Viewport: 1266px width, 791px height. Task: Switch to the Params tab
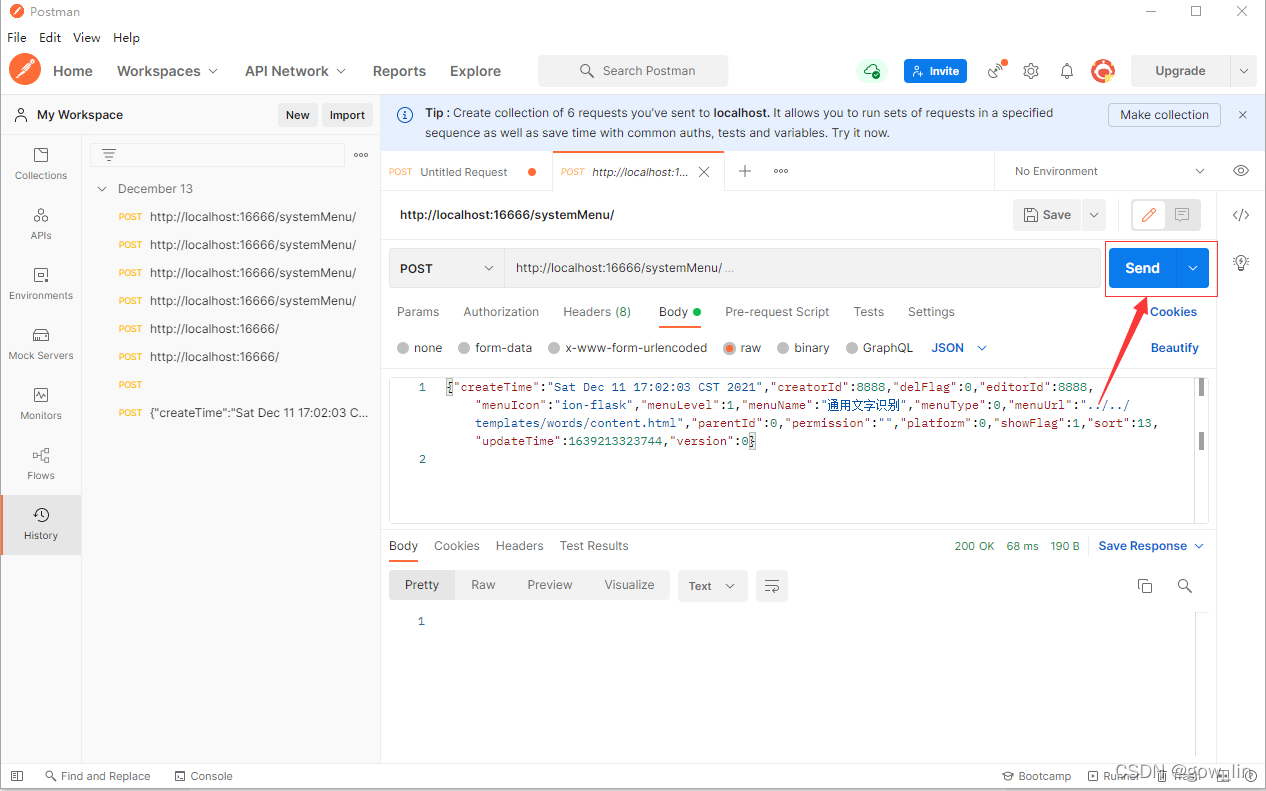pos(418,312)
